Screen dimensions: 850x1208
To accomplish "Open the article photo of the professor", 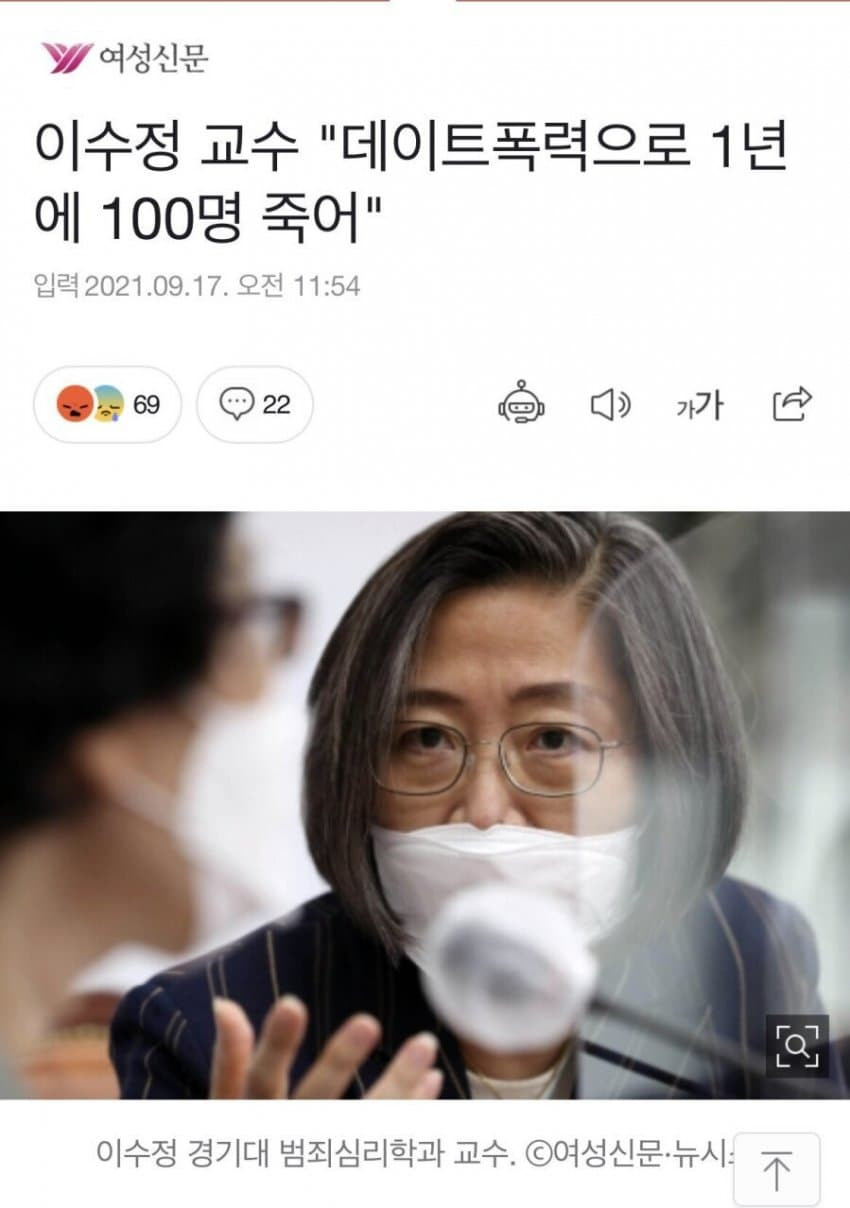I will 425,805.
